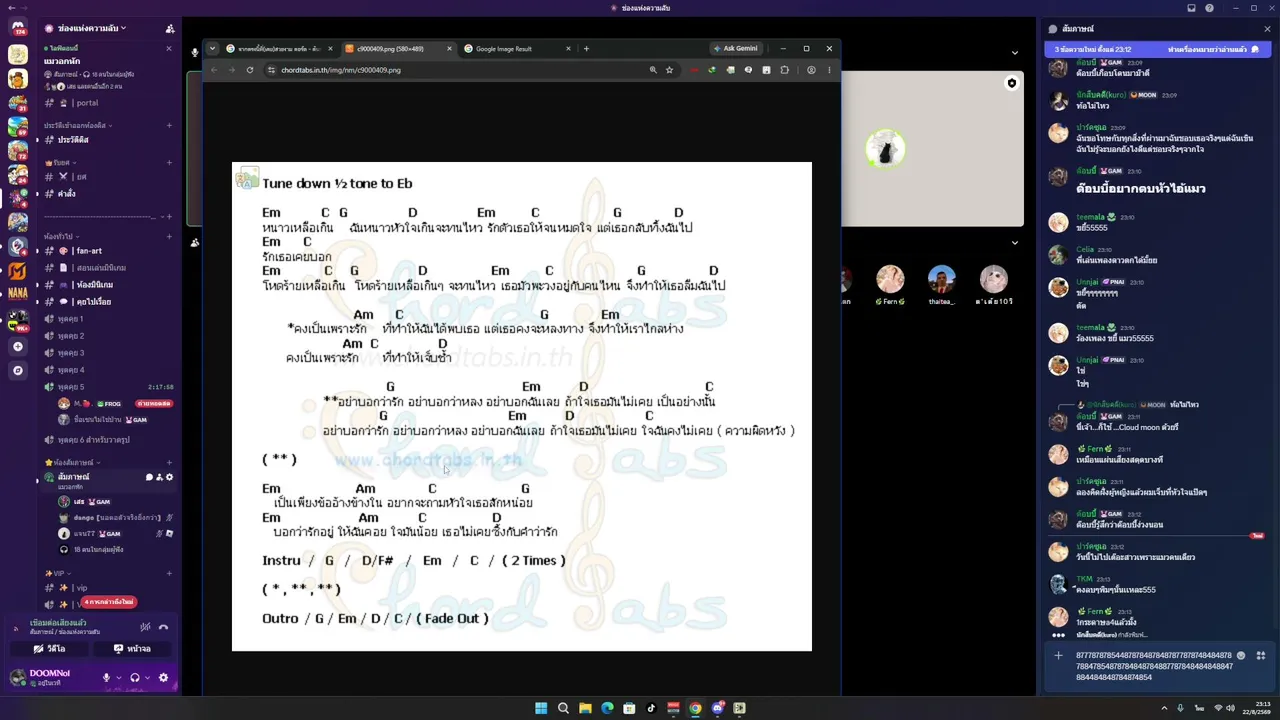Invite people to server icon

click(x=170, y=29)
